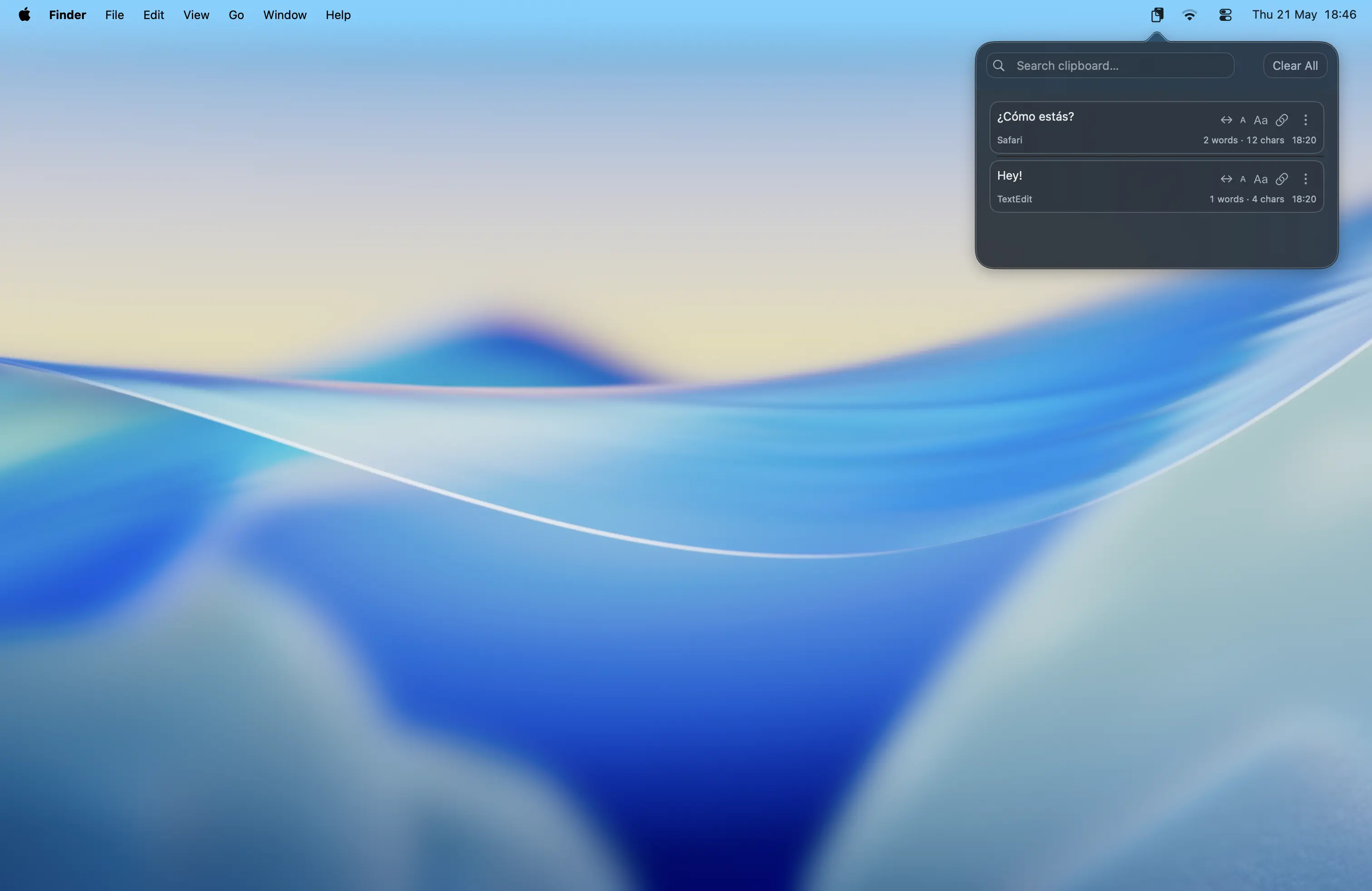
Task: Click the single A icon on the ¿Cómo estás? entry
Action: (x=1243, y=120)
